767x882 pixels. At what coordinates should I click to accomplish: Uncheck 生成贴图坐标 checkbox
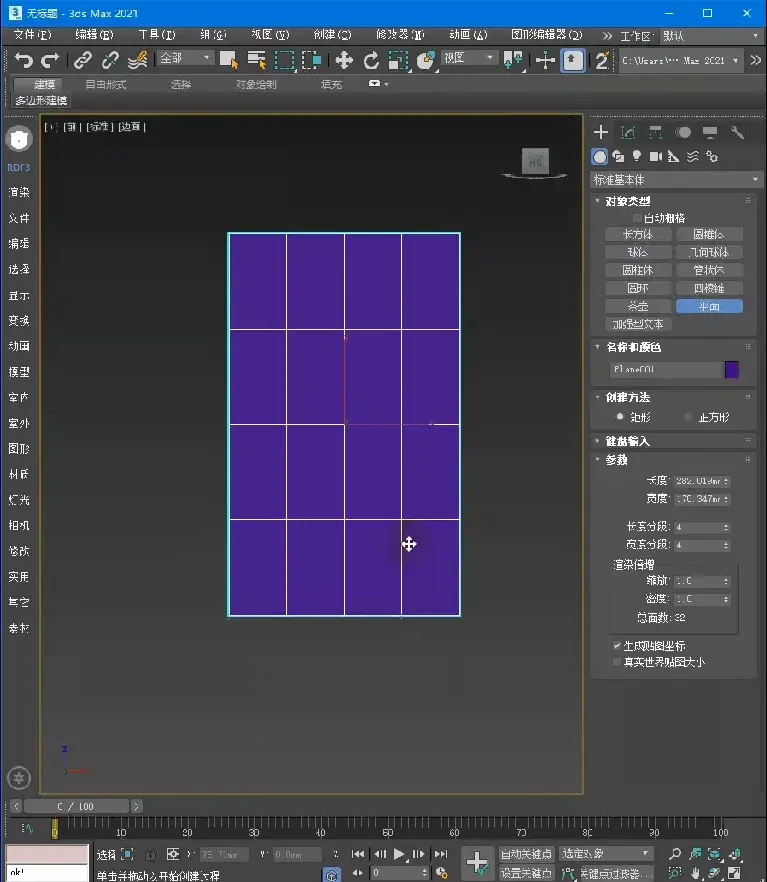coord(617,646)
